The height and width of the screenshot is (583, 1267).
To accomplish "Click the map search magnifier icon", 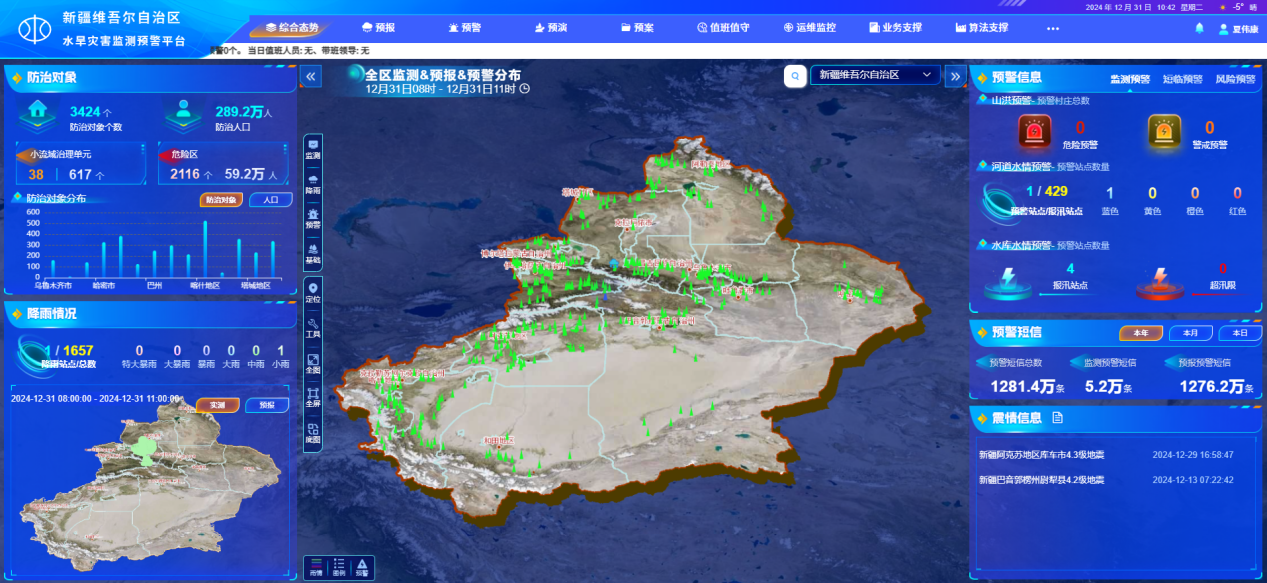I will pyautogui.click(x=795, y=75).
